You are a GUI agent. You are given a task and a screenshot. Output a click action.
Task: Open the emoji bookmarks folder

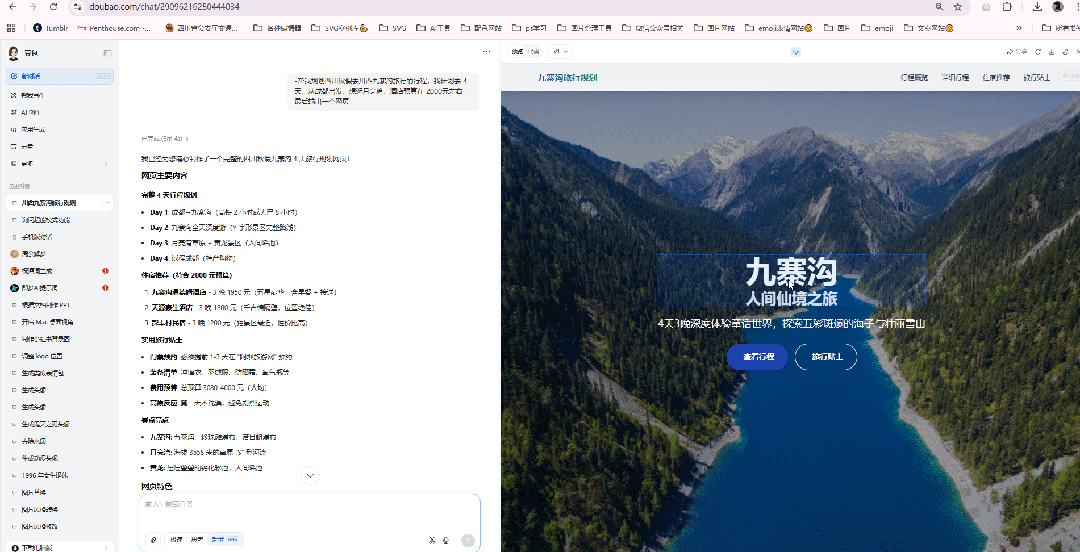[877, 28]
